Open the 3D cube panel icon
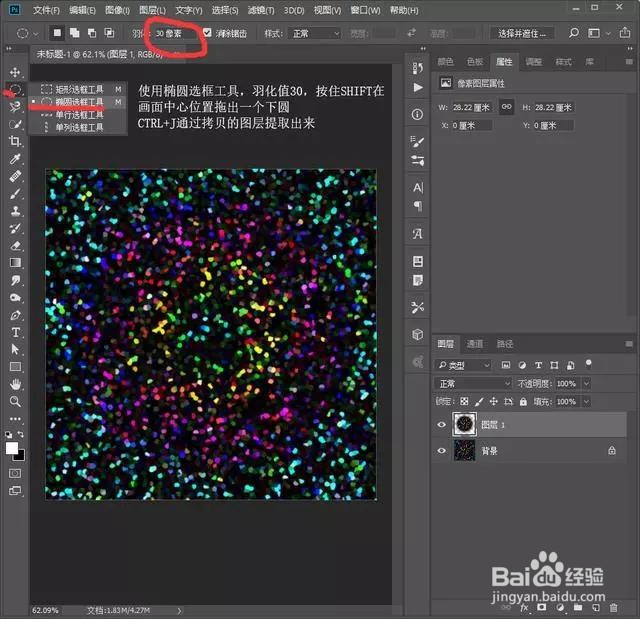 pos(417,335)
